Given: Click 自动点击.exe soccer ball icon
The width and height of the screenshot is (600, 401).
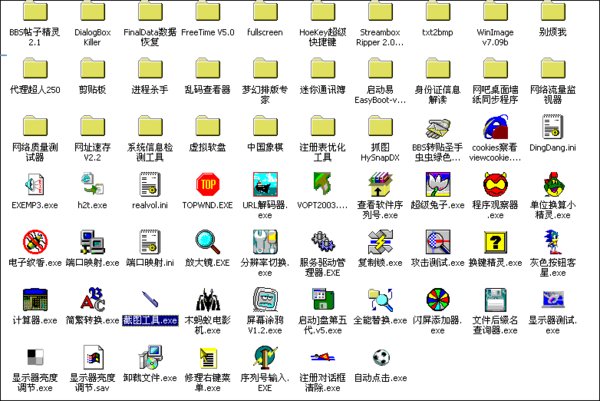Looking at the screenshot, I should pos(381,358).
